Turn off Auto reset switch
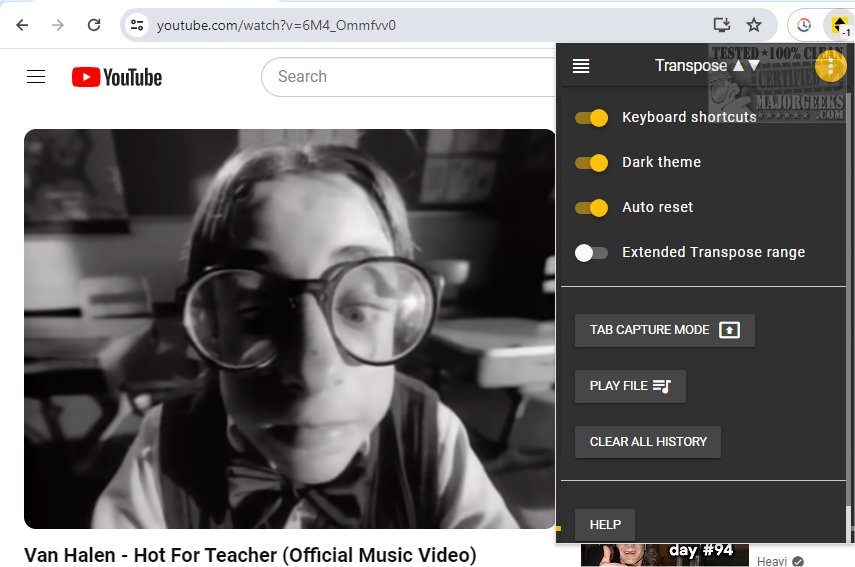Screen dimensions: 855x567 (x=591, y=208)
